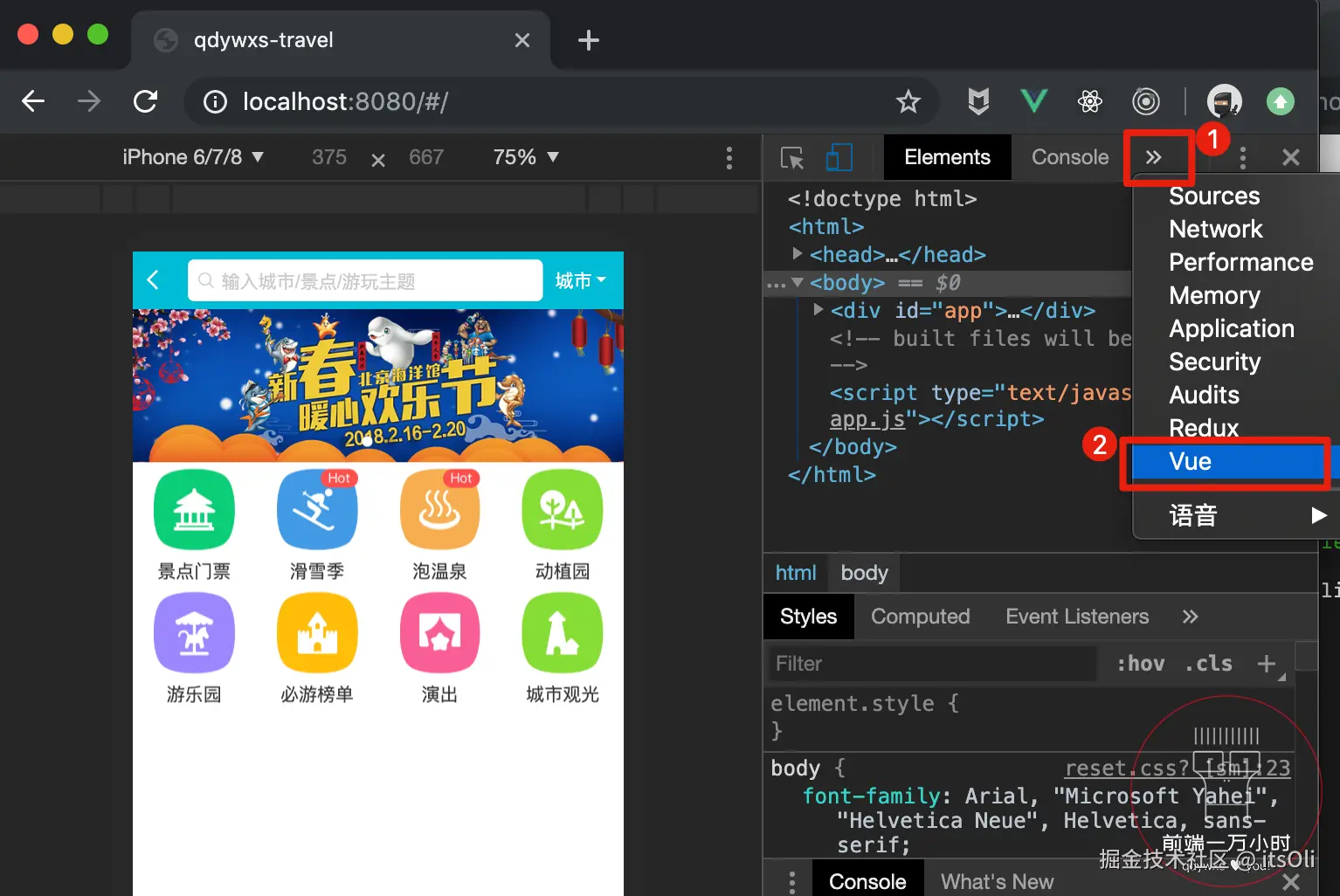1340x896 pixels.
Task: Open the 城市 city dropdown
Action: [580, 281]
